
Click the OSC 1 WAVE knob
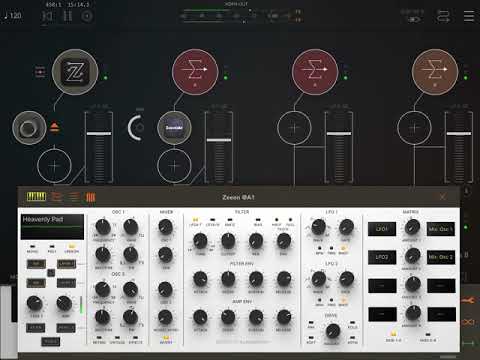131,227
